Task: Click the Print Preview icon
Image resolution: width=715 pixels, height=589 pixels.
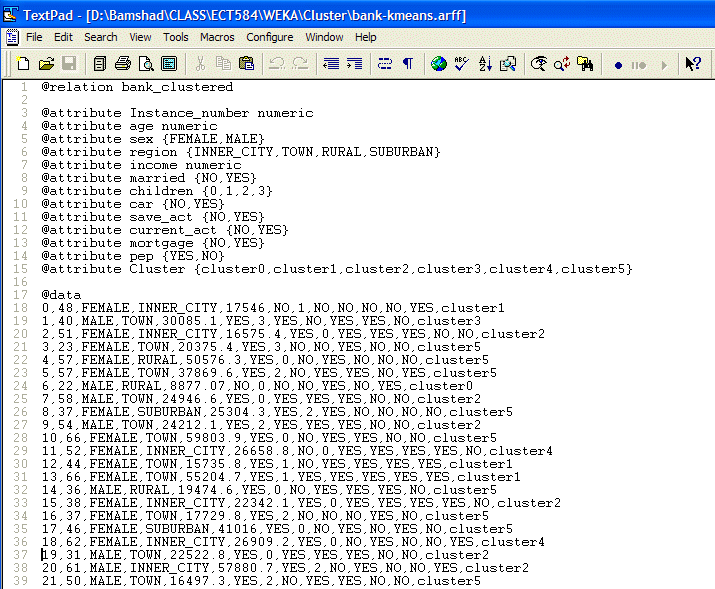Action: 146,64
